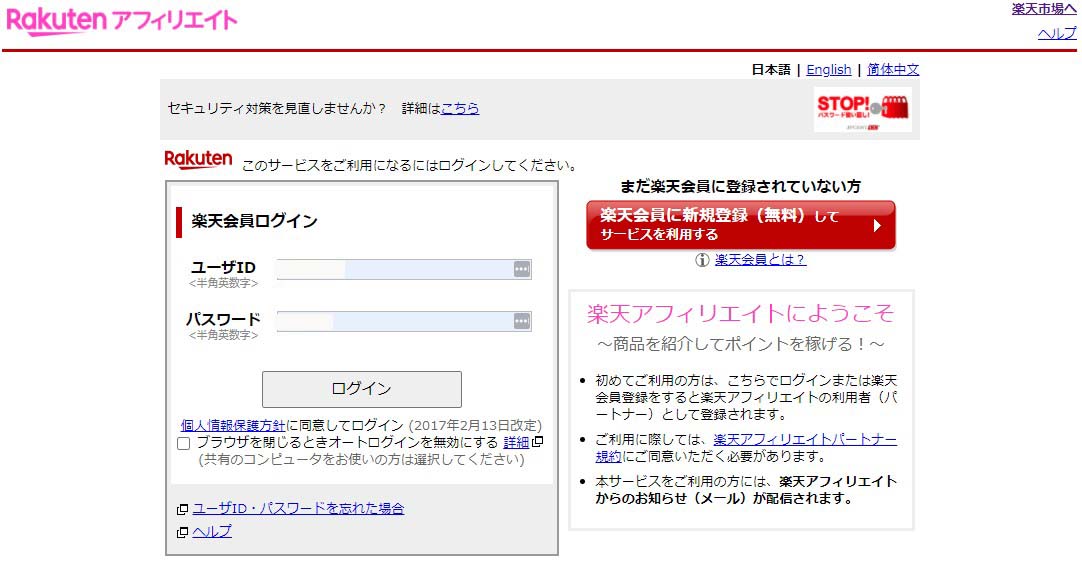Click 楽天会員ログイン heading text
The width and height of the screenshot is (1082, 578).
[x=254, y=221]
